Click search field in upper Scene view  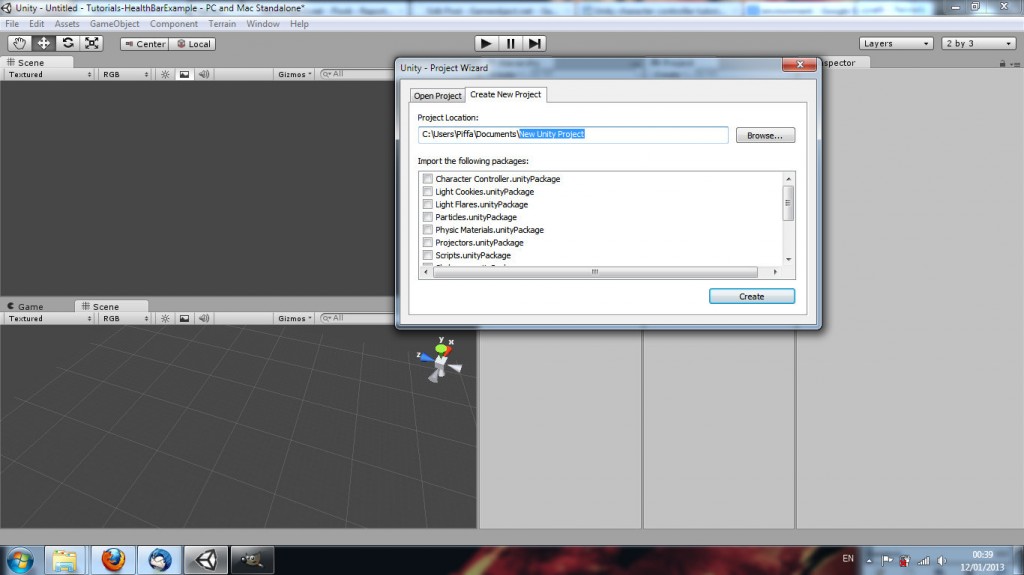pyautogui.click(x=357, y=74)
